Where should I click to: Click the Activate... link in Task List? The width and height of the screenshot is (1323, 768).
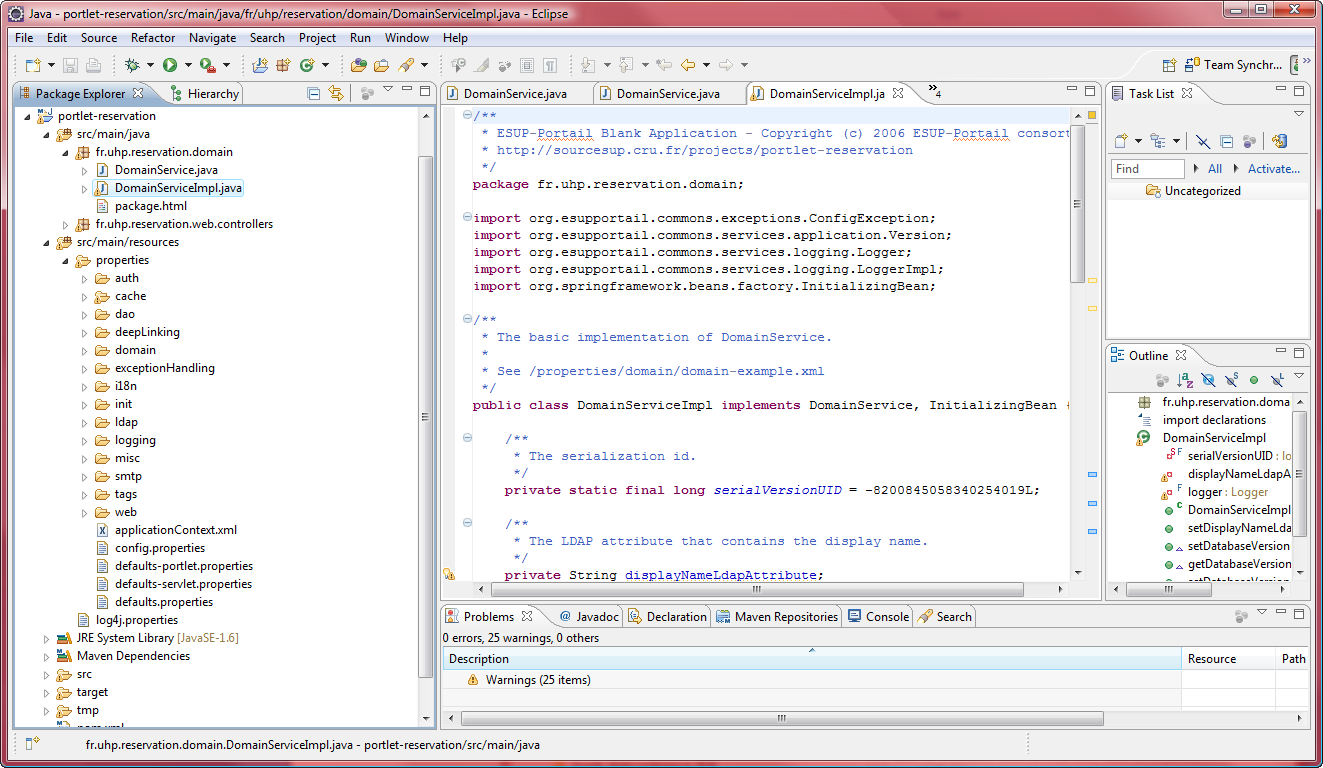(1273, 169)
